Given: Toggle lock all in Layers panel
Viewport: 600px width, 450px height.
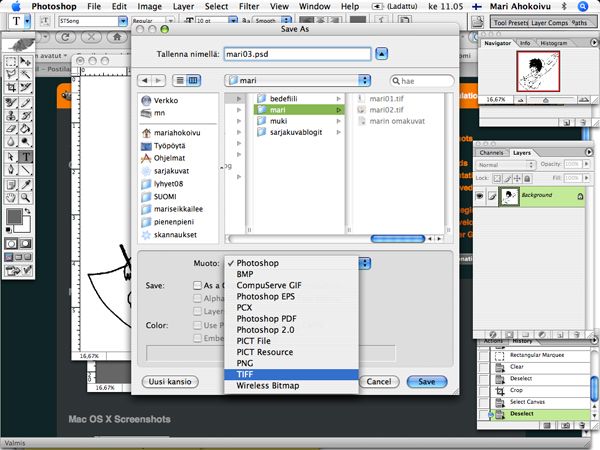Looking at the screenshot, I should pyautogui.click(x=527, y=178).
